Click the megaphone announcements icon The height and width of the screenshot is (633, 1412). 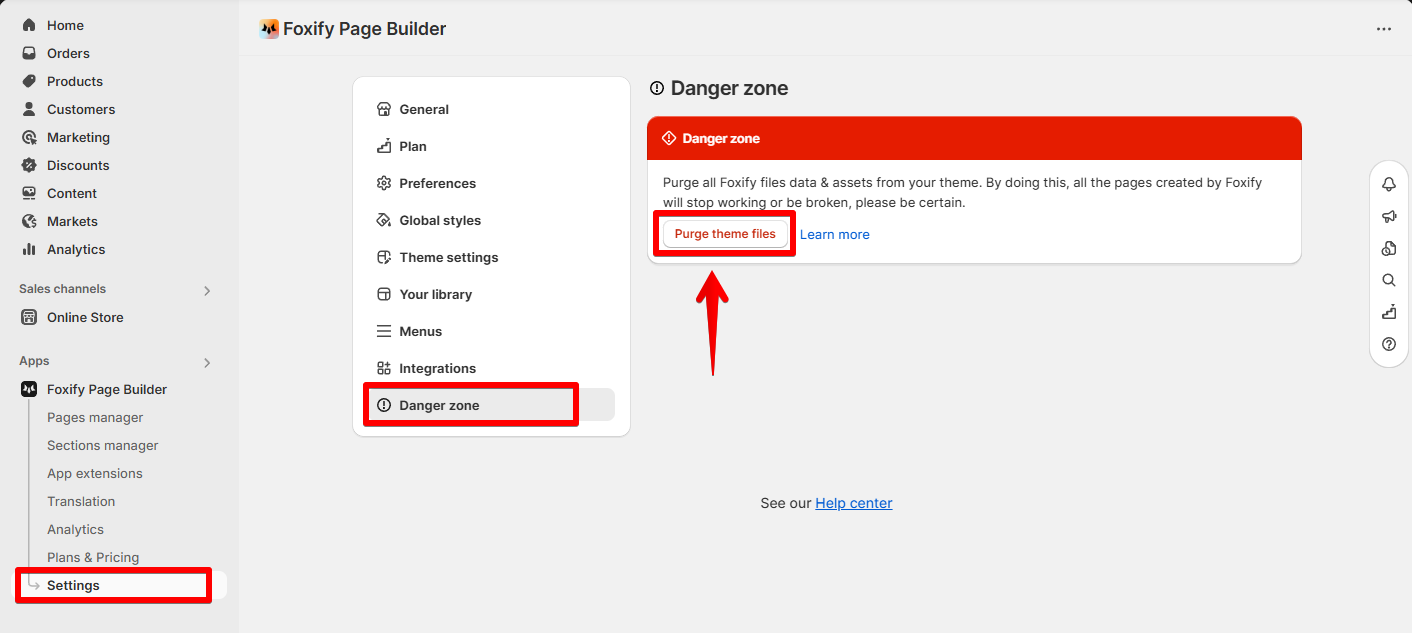1389,216
